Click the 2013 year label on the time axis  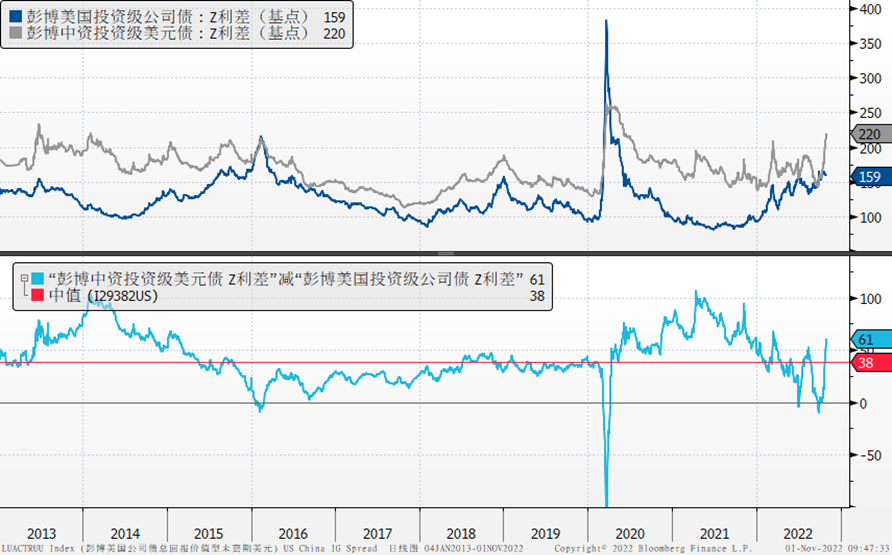click(42, 534)
